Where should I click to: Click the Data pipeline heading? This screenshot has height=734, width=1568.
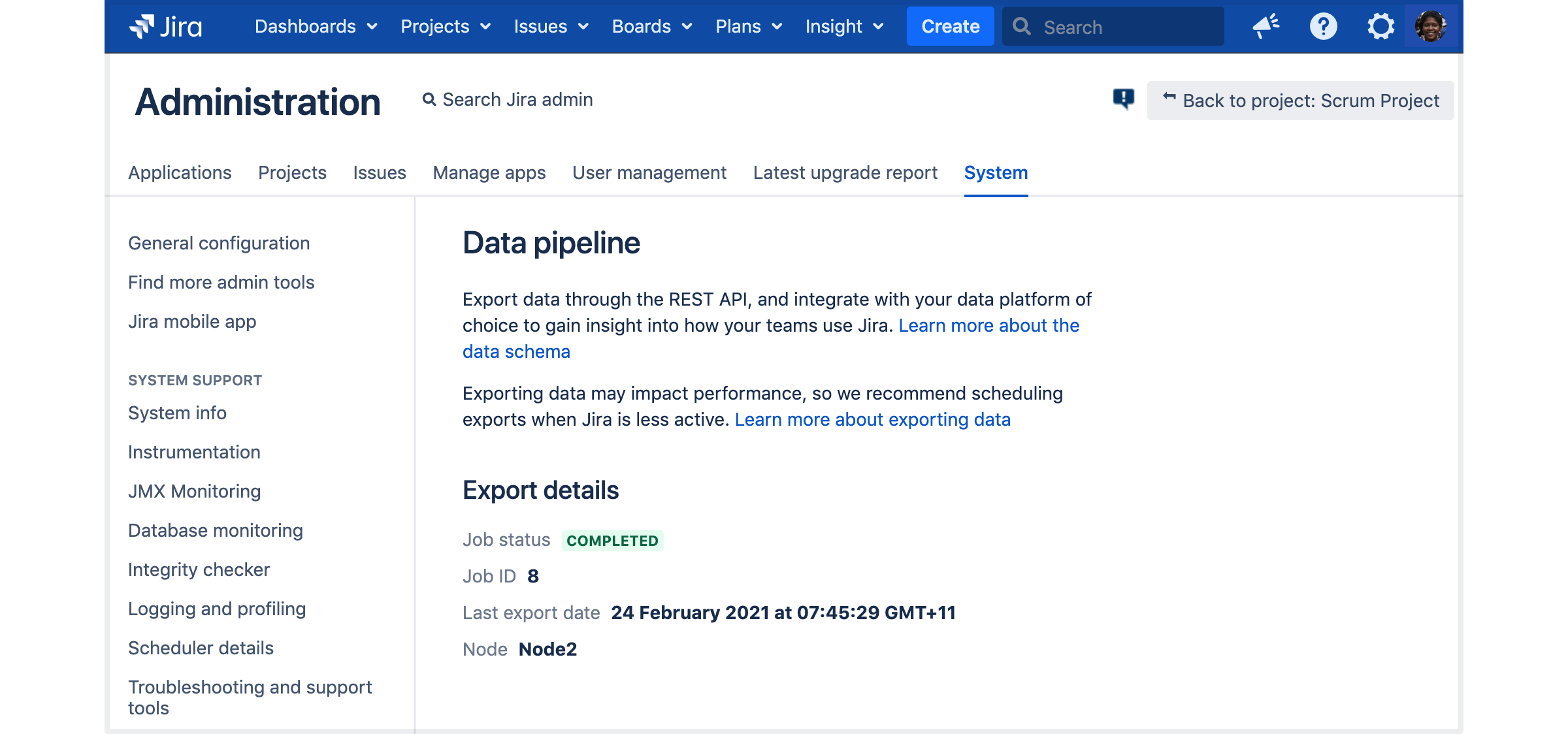[x=551, y=243]
